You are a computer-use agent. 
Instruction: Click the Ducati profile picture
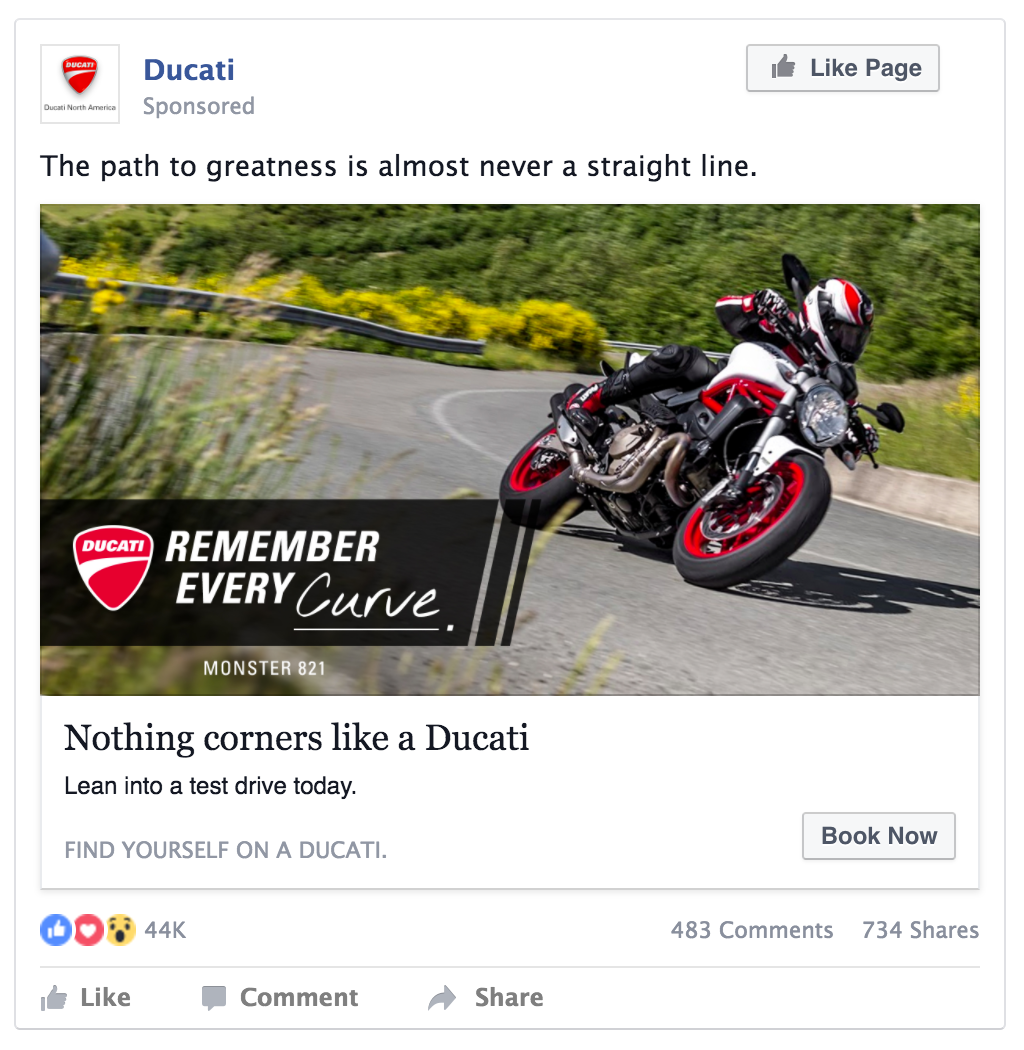click(80, 84)
